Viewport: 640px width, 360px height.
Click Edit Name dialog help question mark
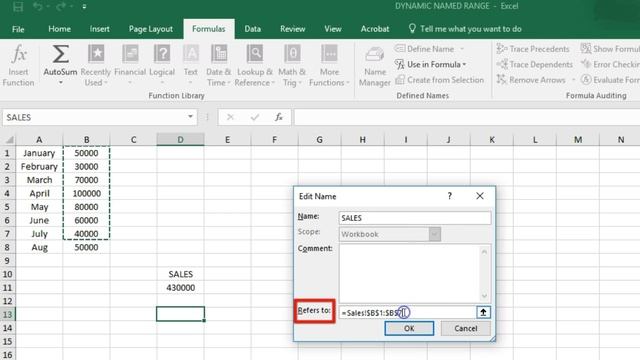click(449, 196)
